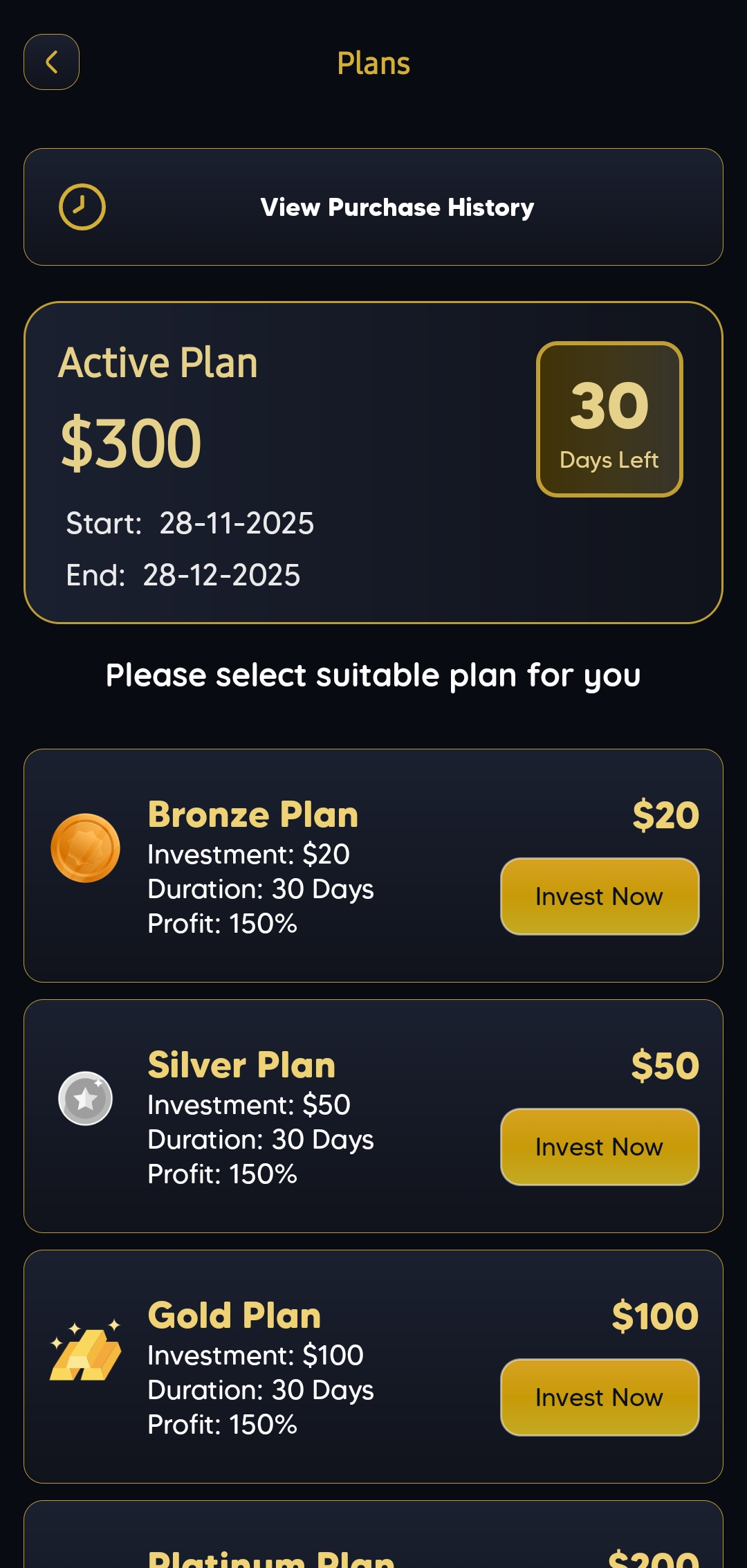Screen dimensions: 747x1568
Task: Tap the back arrow icon
Action: (51, 62)
